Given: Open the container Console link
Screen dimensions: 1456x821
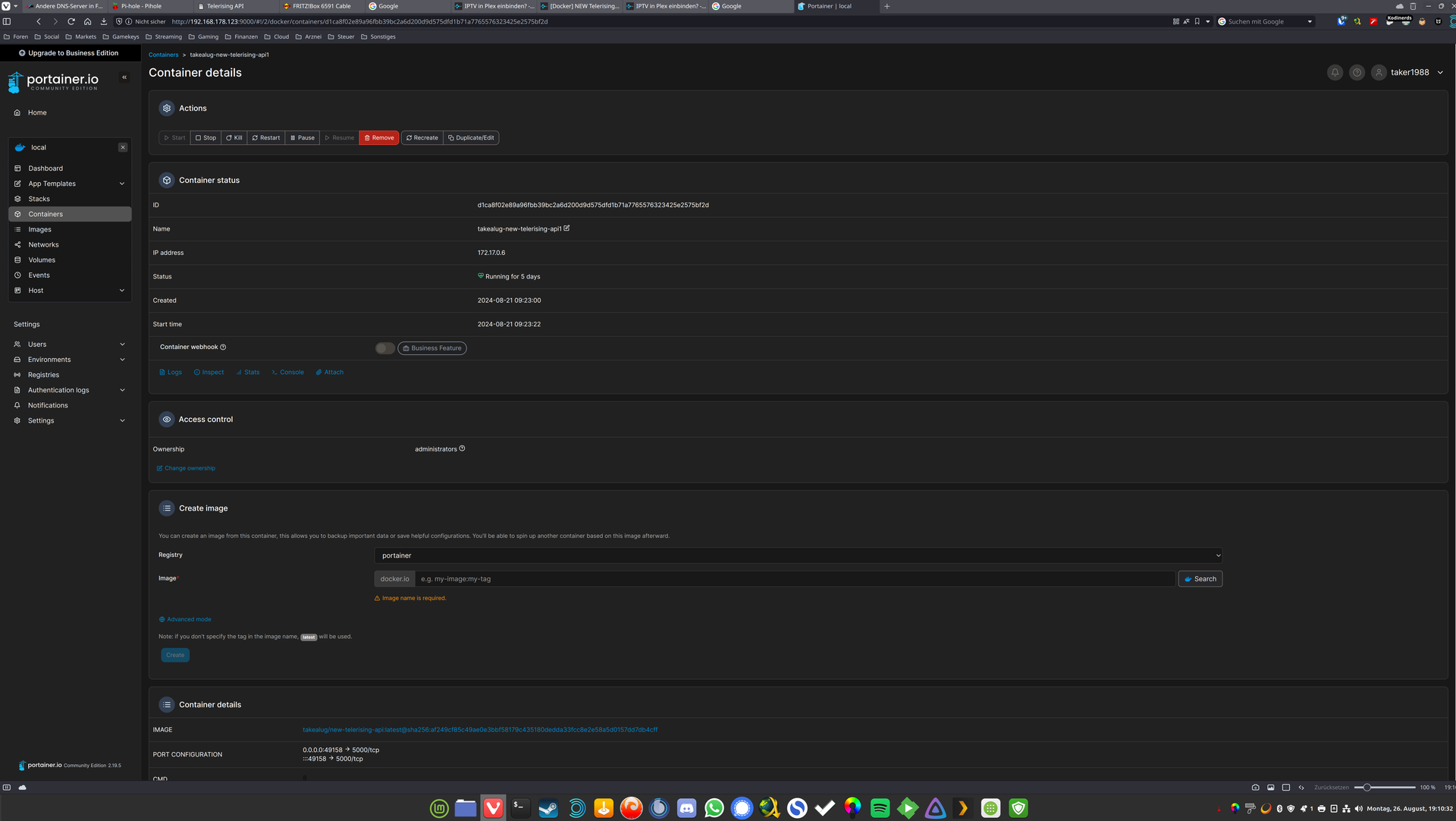Looking at the screenshot, I should click(x=287, y=373).
